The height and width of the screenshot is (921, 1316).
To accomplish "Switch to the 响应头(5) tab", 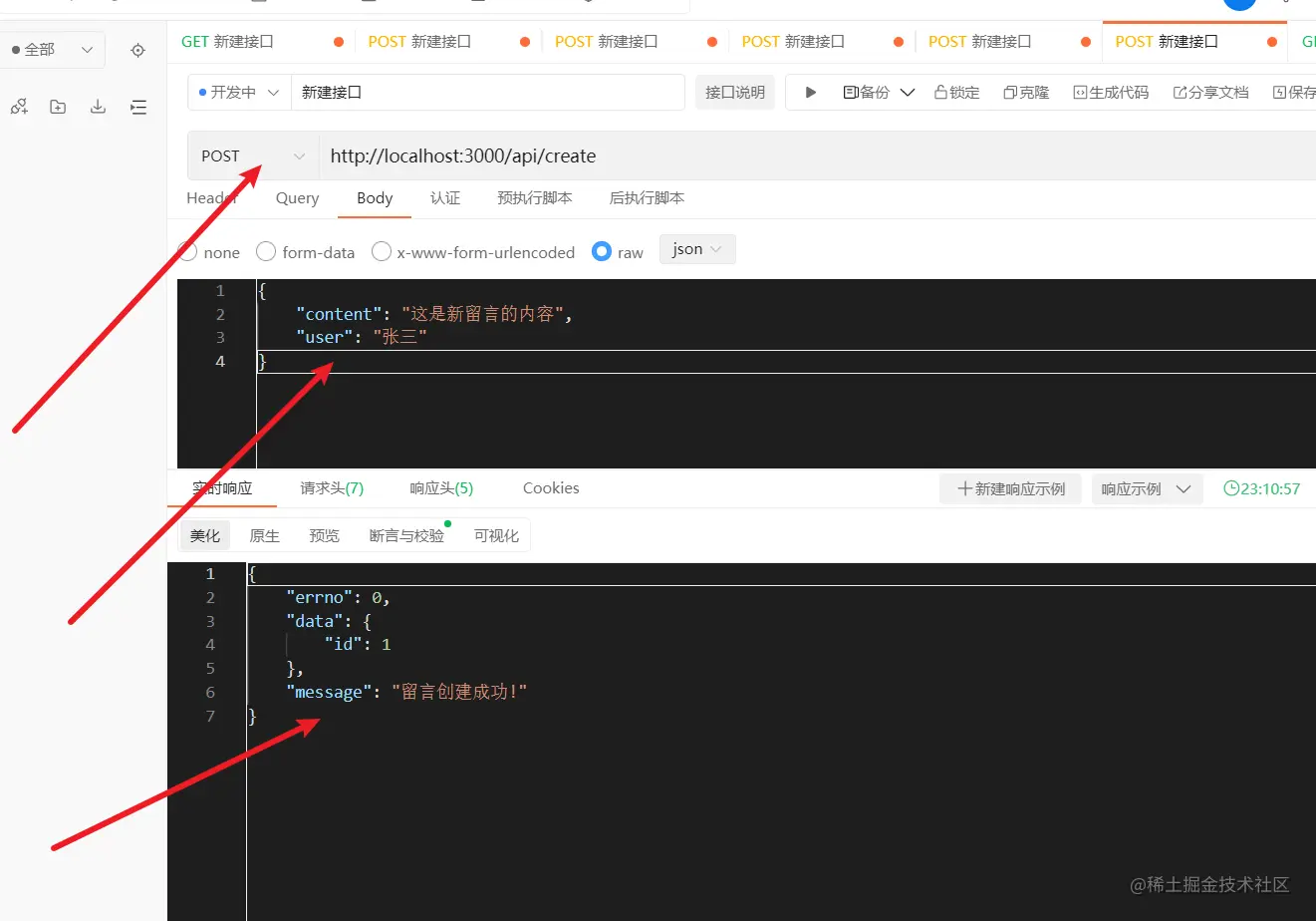I will (x=441, y=488).
